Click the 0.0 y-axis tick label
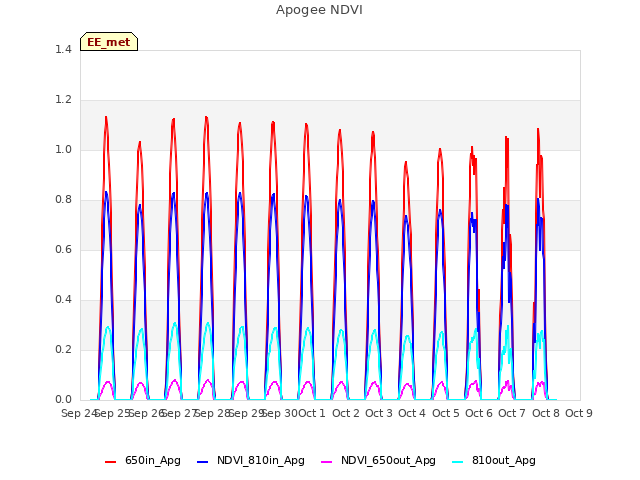The image size is (640, 480). point(63,400)
